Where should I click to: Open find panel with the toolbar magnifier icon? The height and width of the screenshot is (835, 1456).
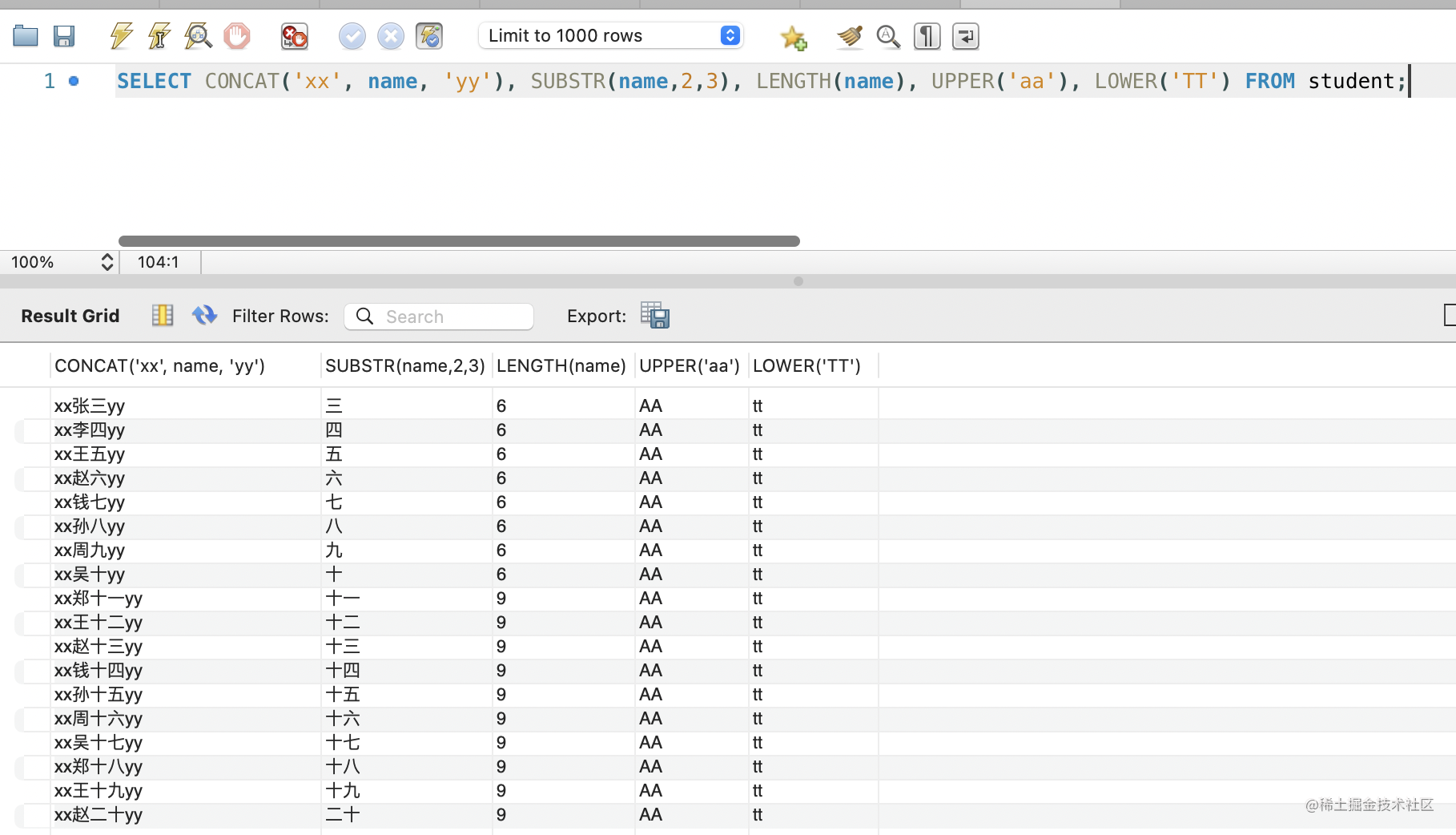click(x=888, y=36)
